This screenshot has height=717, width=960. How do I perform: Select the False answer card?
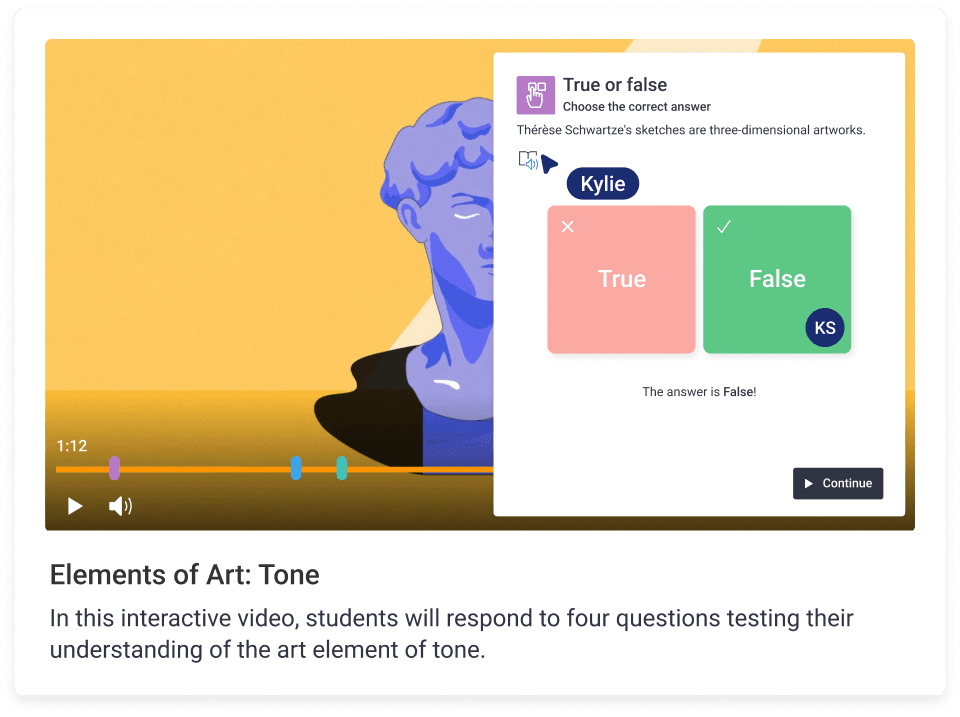777,279
